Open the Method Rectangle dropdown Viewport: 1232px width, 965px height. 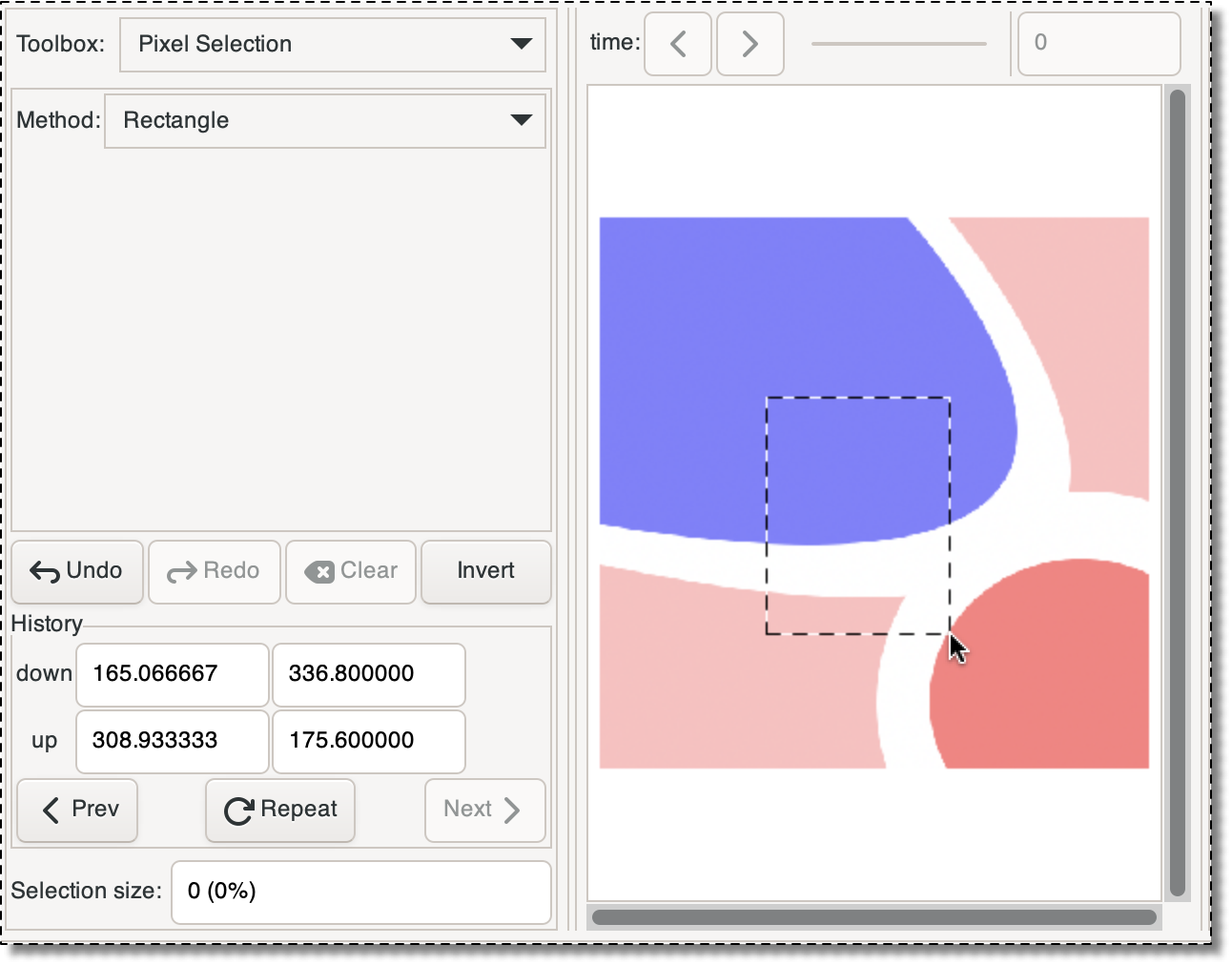[324, 121]
